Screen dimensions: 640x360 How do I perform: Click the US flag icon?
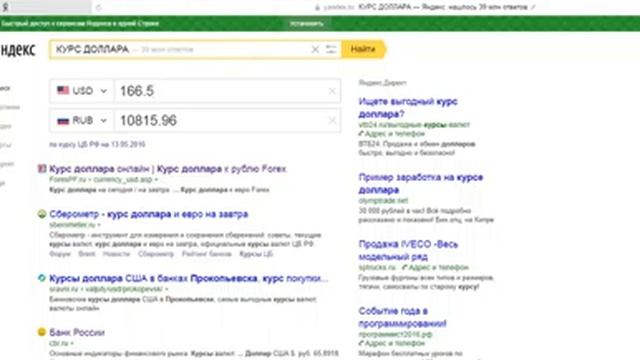[x=63, y=90]
